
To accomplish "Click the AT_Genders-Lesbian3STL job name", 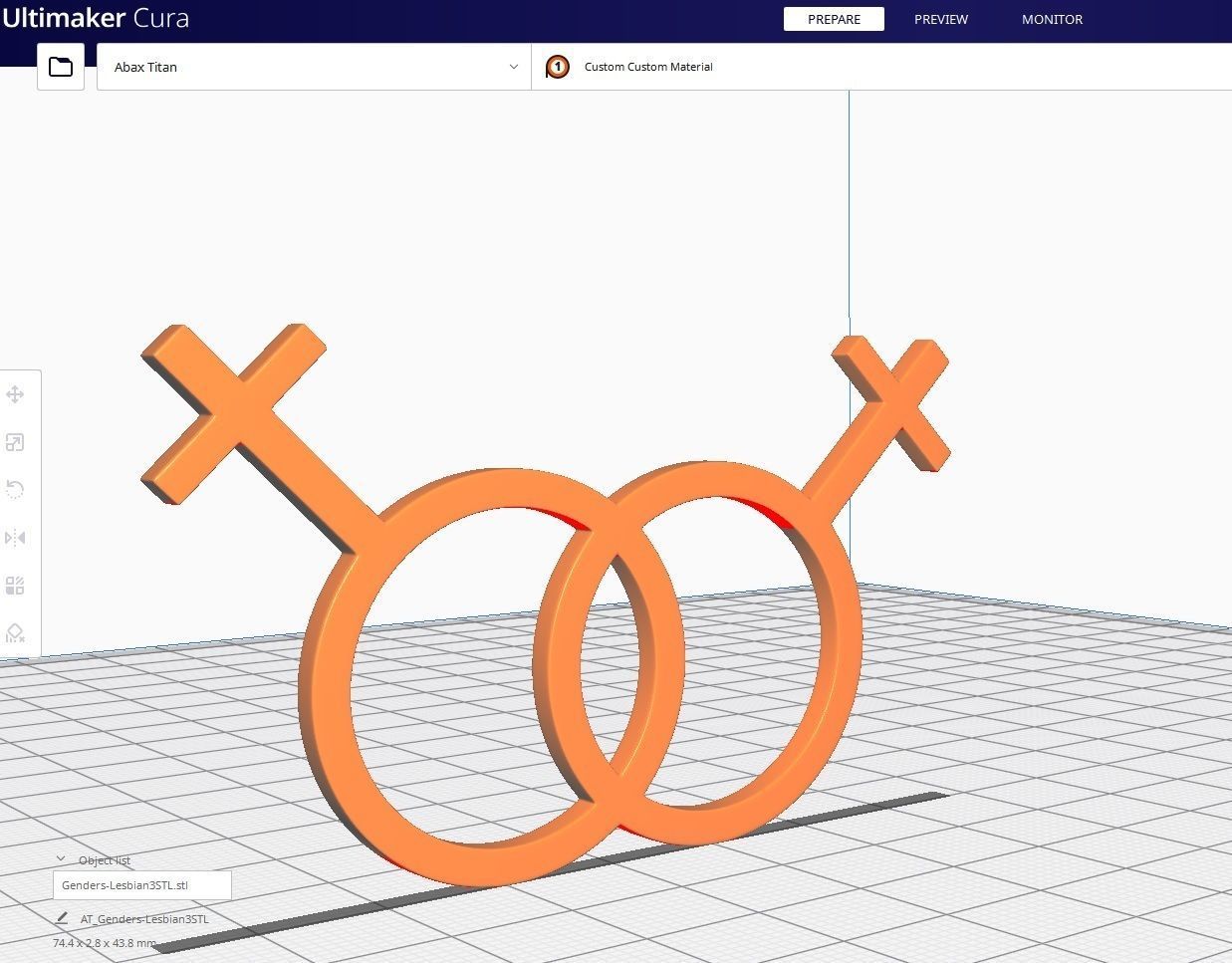I will pos(144,919).
